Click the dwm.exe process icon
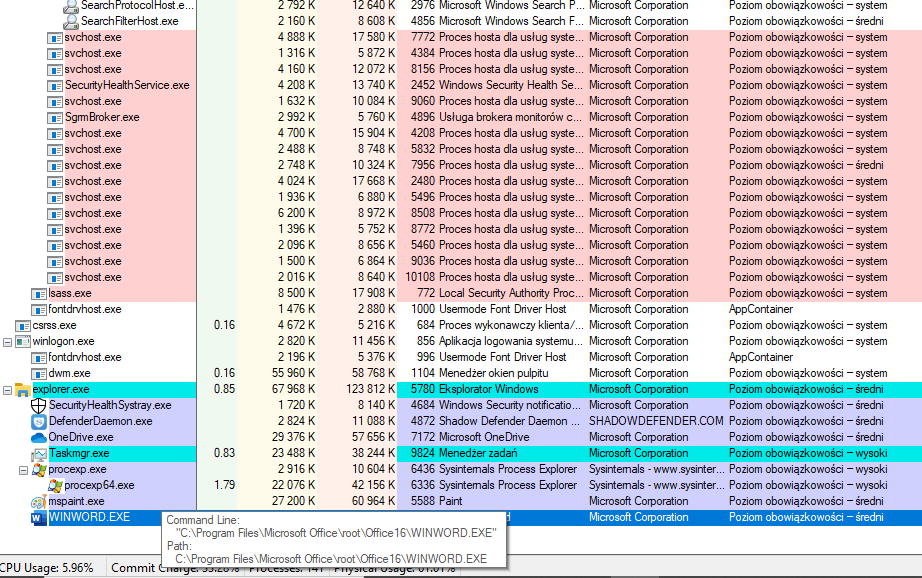This screenshot has height=578, width=922. [39, 373]
